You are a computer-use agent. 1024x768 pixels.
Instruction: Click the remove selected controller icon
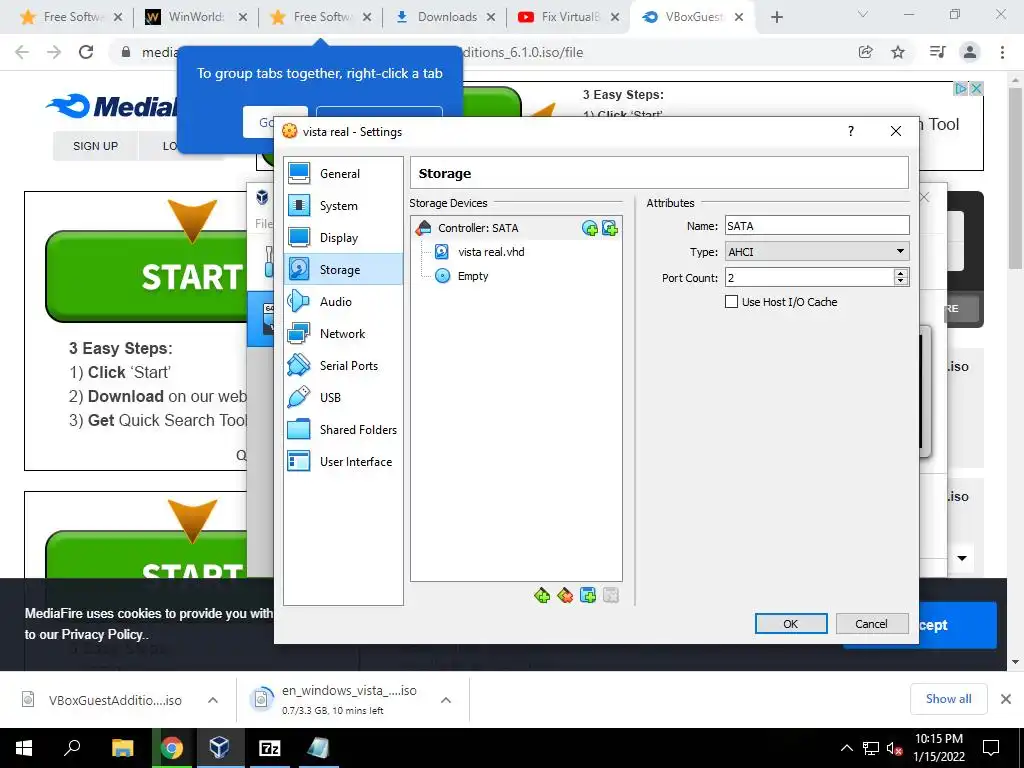565,595
